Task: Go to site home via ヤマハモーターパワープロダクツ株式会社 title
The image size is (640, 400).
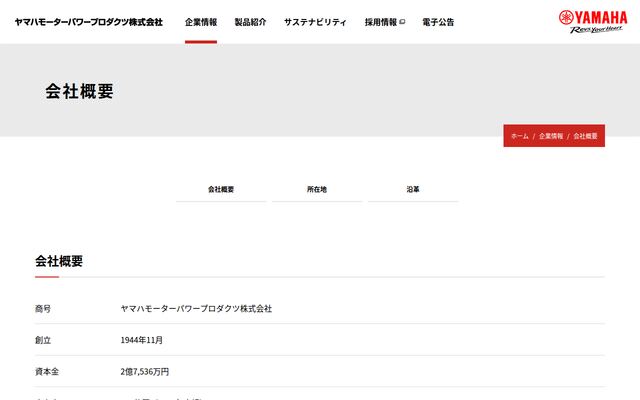Action: [x=89, y=22]
